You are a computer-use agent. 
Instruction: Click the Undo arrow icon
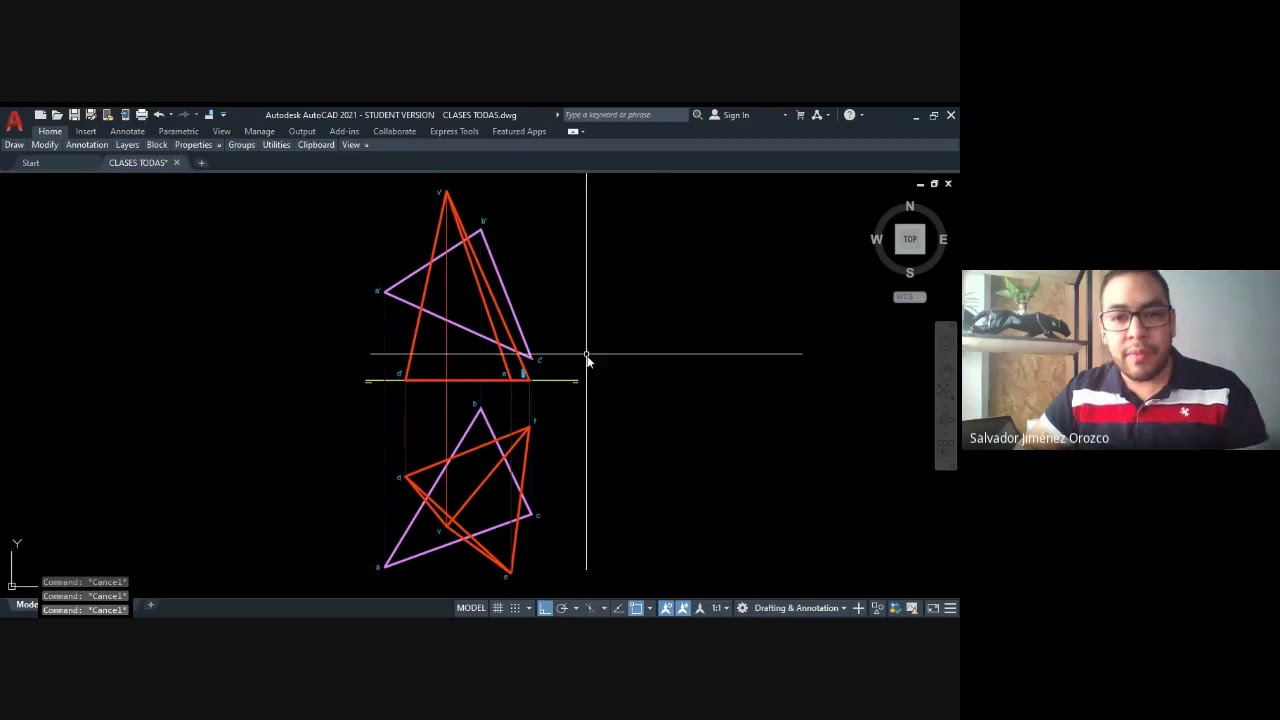click(159, 115)
